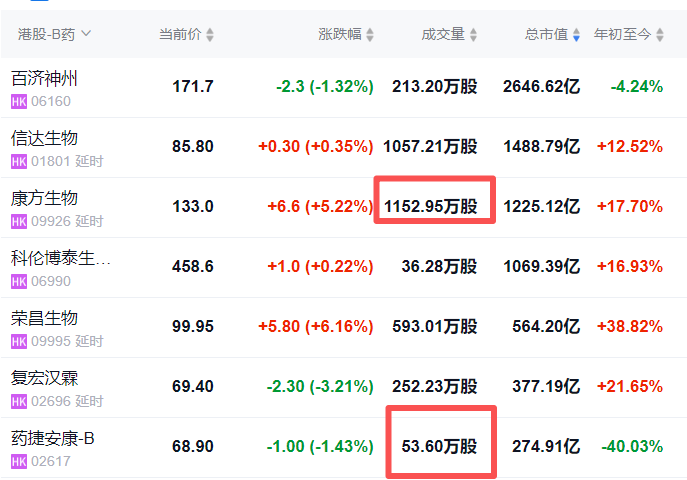Expand the 港股-B药 category dropdown
The image size is (687, 480).
coord(86,34)
